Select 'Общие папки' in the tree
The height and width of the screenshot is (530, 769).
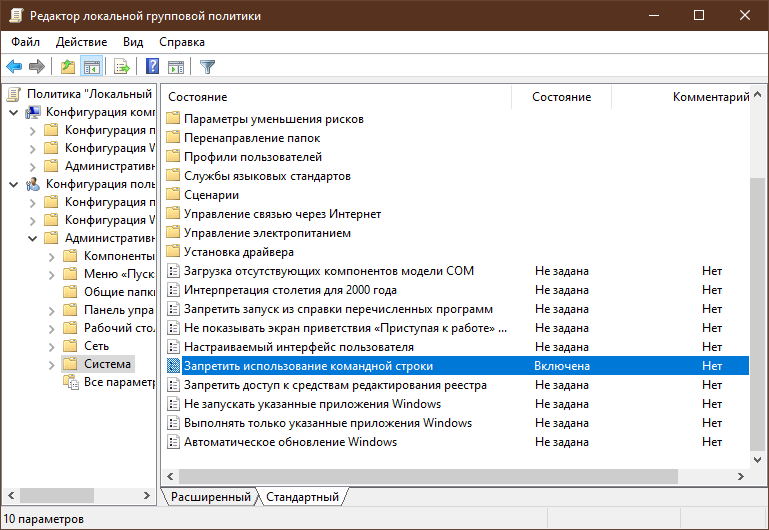pyautogui.click(x=119, y=292)
